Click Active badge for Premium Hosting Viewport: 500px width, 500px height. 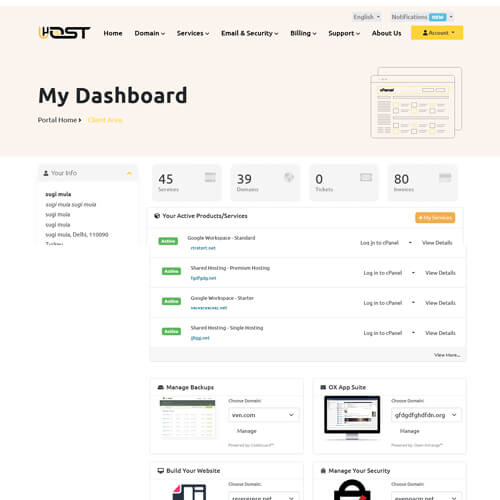coord(171,271)
